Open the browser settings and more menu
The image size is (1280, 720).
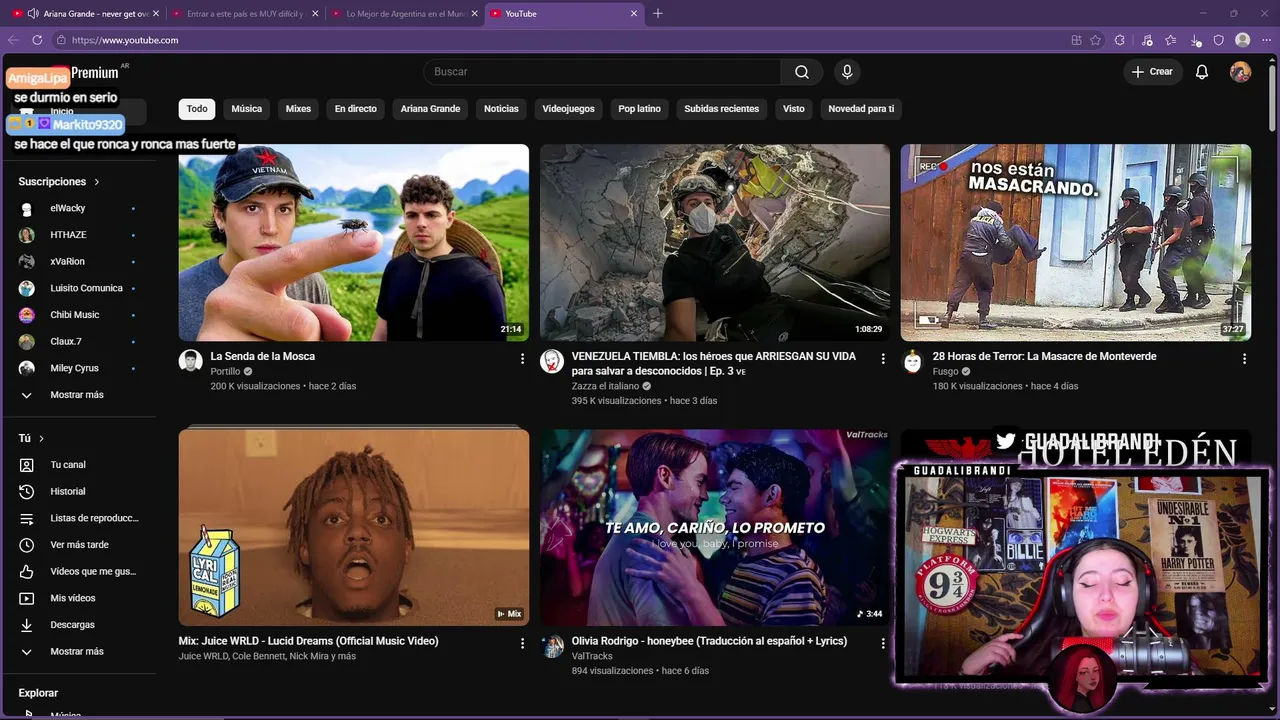tap(1266, 40)
